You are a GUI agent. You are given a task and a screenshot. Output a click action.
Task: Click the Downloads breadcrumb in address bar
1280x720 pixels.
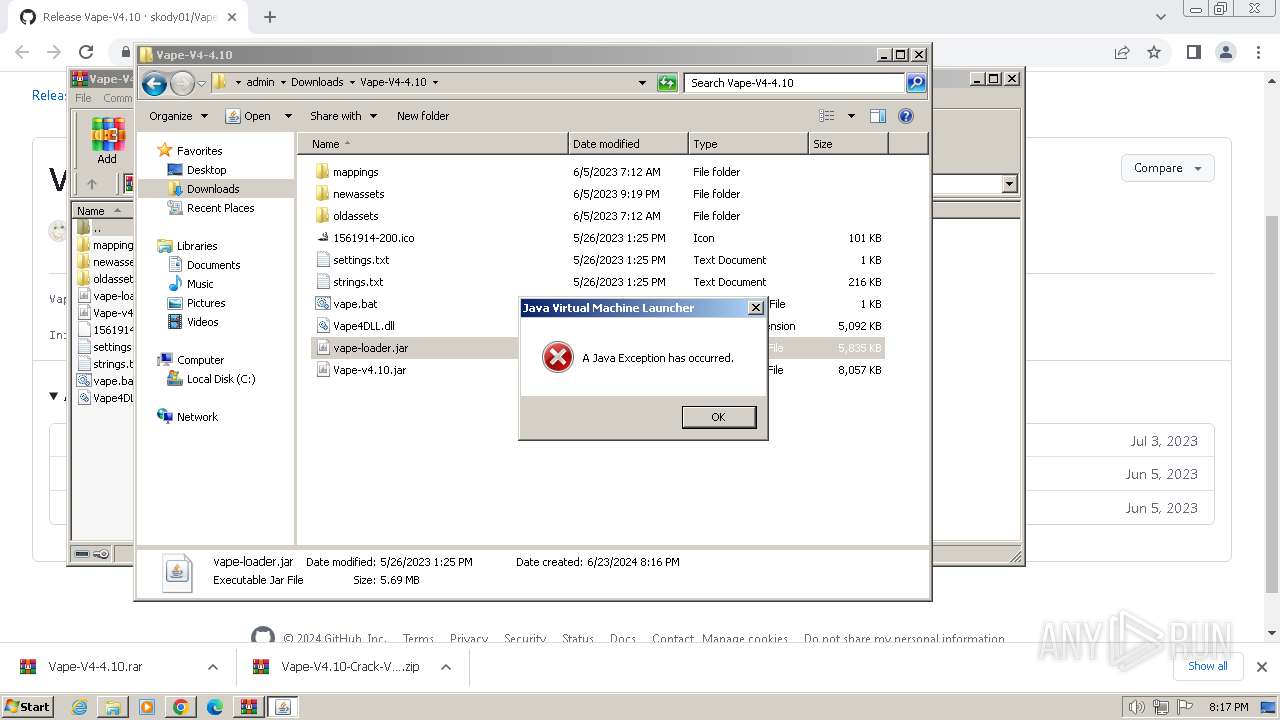pos(317,83)
